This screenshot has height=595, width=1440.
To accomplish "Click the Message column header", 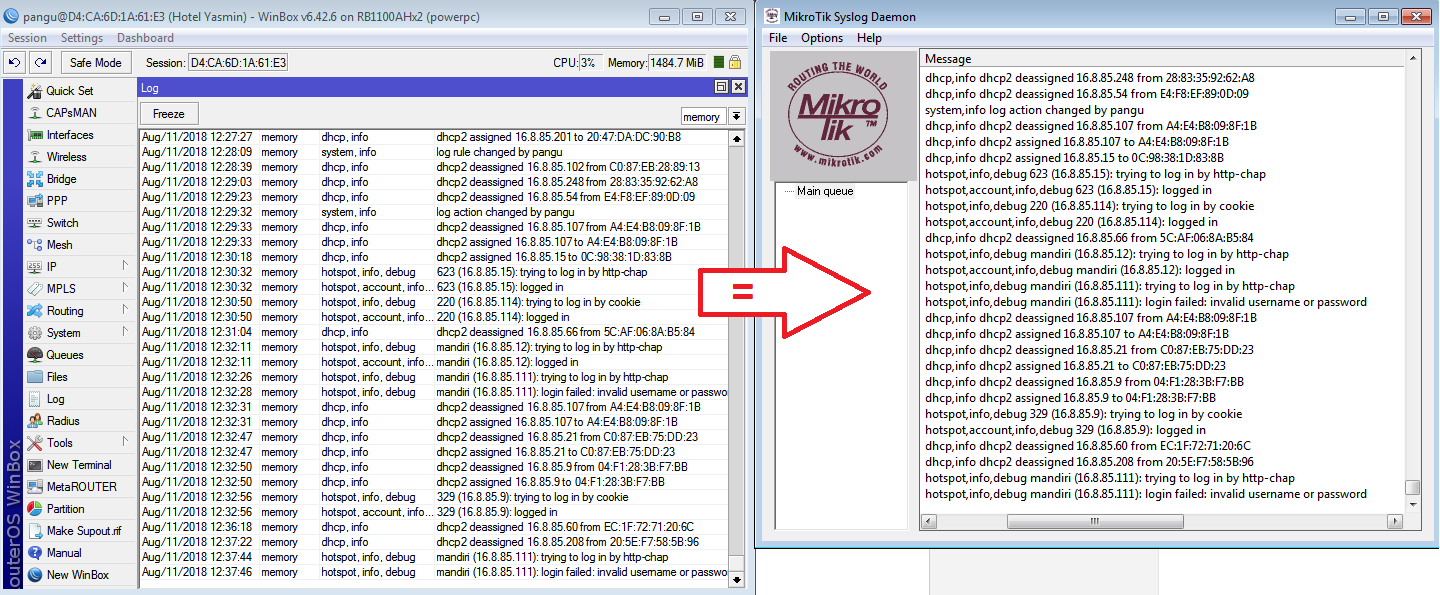I will [x=1161, y=59].
